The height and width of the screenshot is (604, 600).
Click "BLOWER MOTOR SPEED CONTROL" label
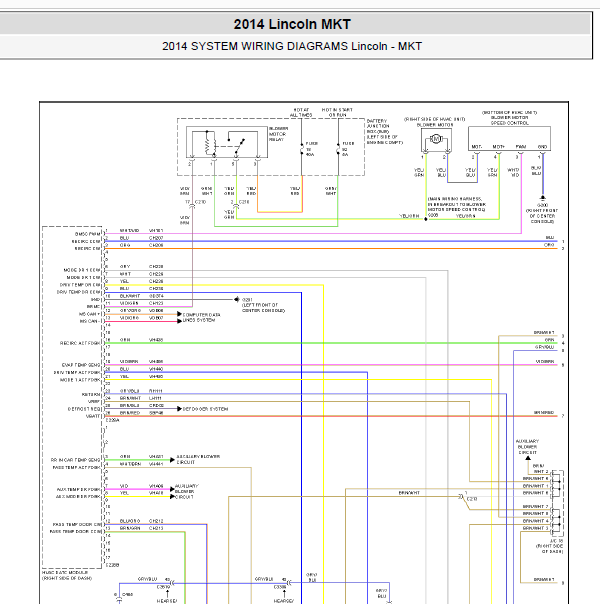(x=509, y=118)
